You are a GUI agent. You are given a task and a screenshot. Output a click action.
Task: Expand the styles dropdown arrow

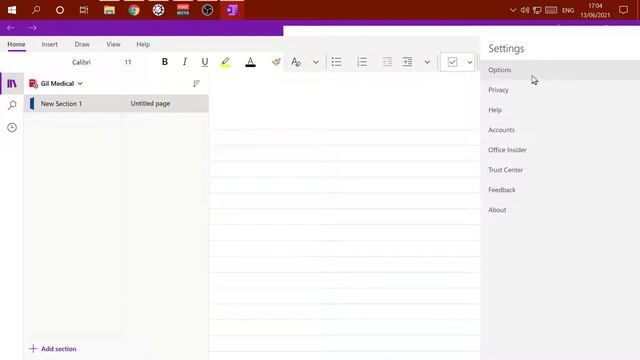(x=316, y=62)
